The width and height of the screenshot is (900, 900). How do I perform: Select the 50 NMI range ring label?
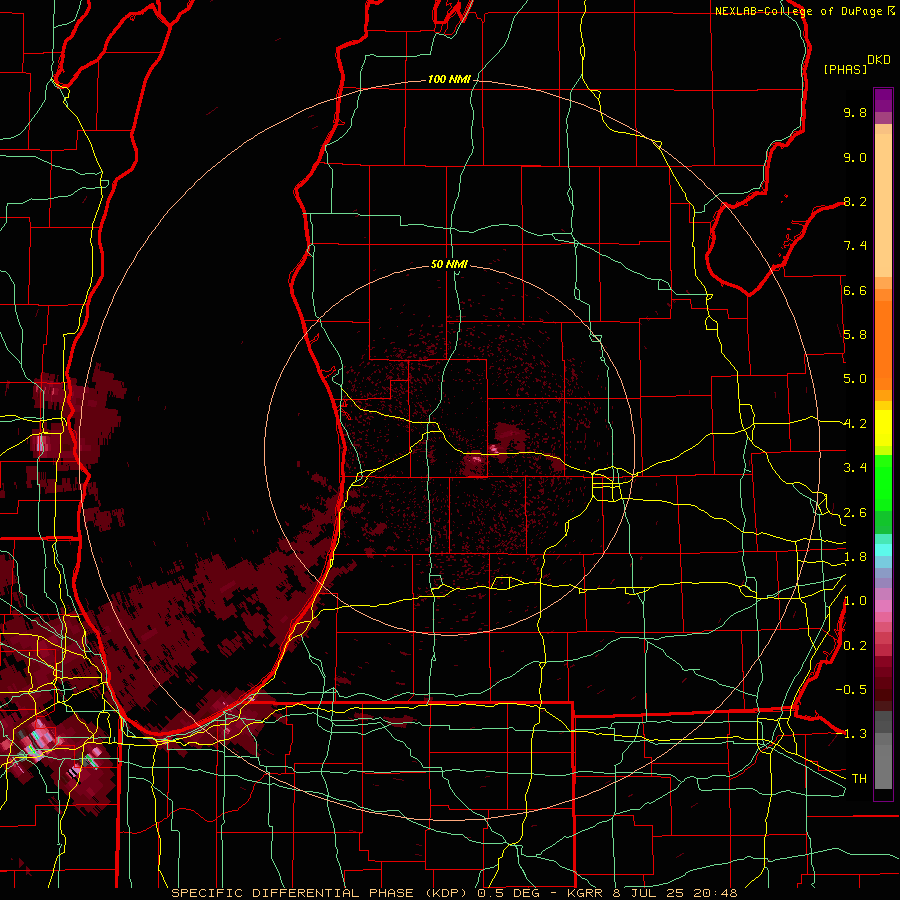click(449, 264)
